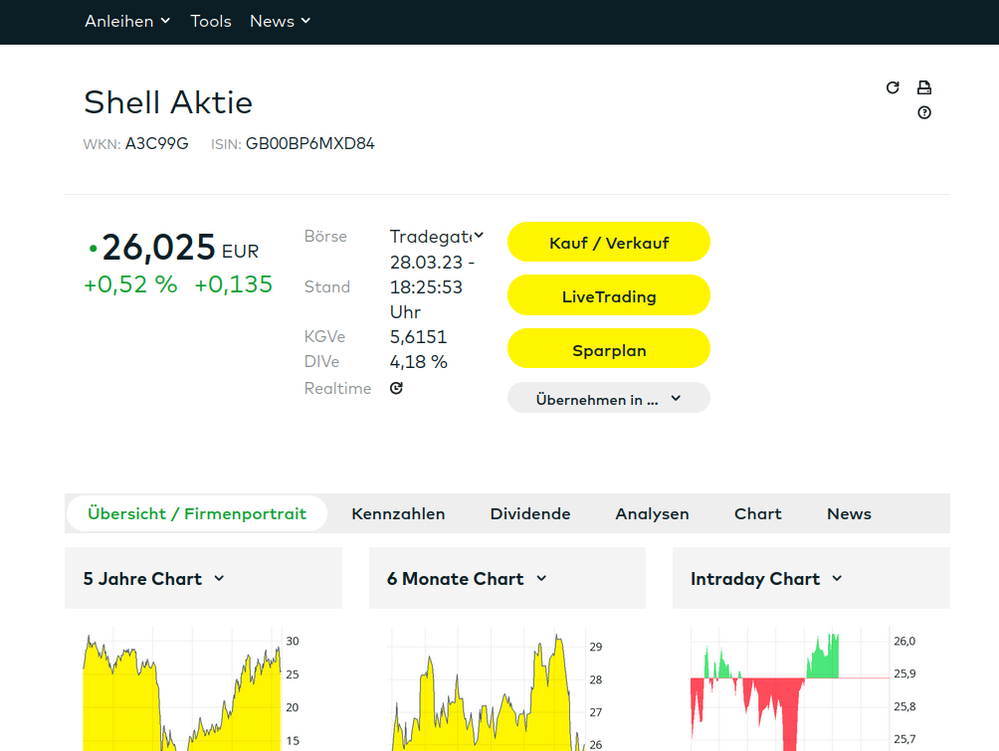Open the help question mark icon
The height and width of the screenshot is (751, 999).
pos(924,113)
